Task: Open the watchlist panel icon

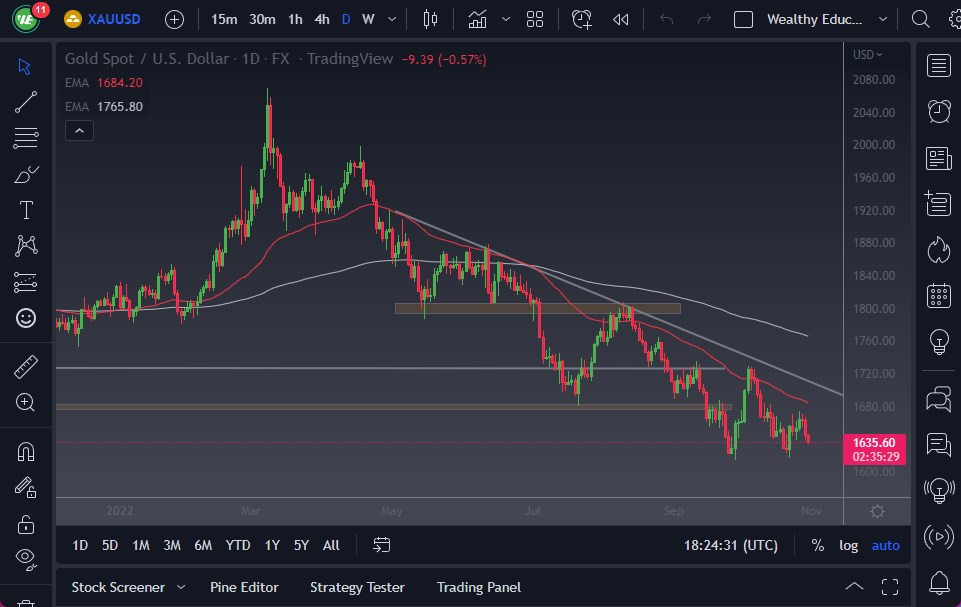Action: point(938,66)
